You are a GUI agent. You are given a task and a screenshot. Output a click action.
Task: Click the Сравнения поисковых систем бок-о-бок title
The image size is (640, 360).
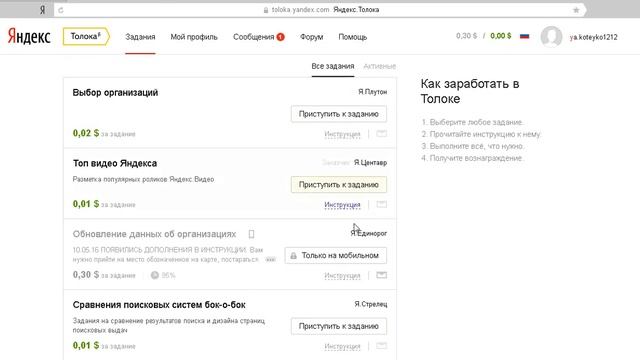pyautogui.click(x=159, y=305)
